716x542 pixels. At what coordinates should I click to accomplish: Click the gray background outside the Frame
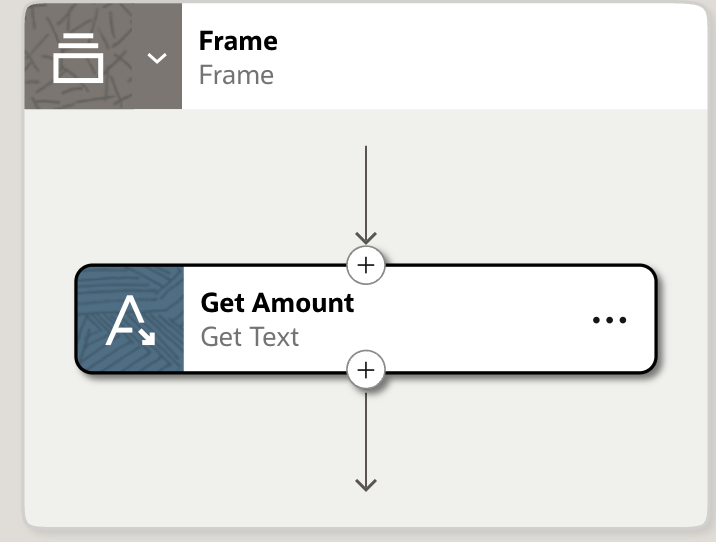8,300
